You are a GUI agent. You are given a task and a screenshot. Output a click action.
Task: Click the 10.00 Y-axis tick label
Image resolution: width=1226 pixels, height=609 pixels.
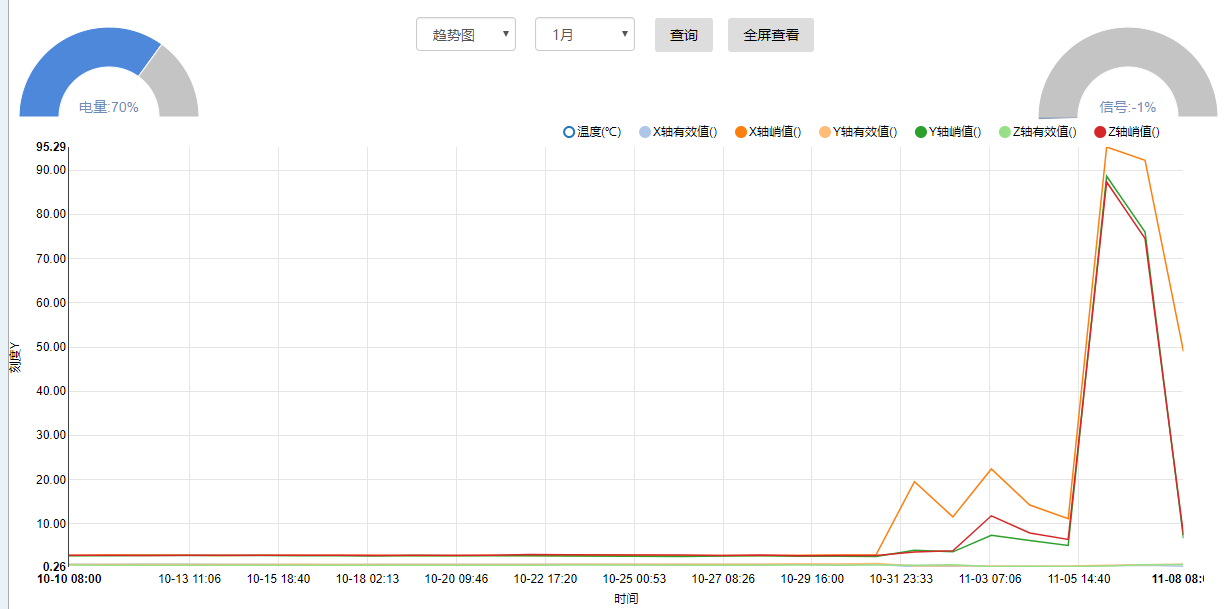51,524
